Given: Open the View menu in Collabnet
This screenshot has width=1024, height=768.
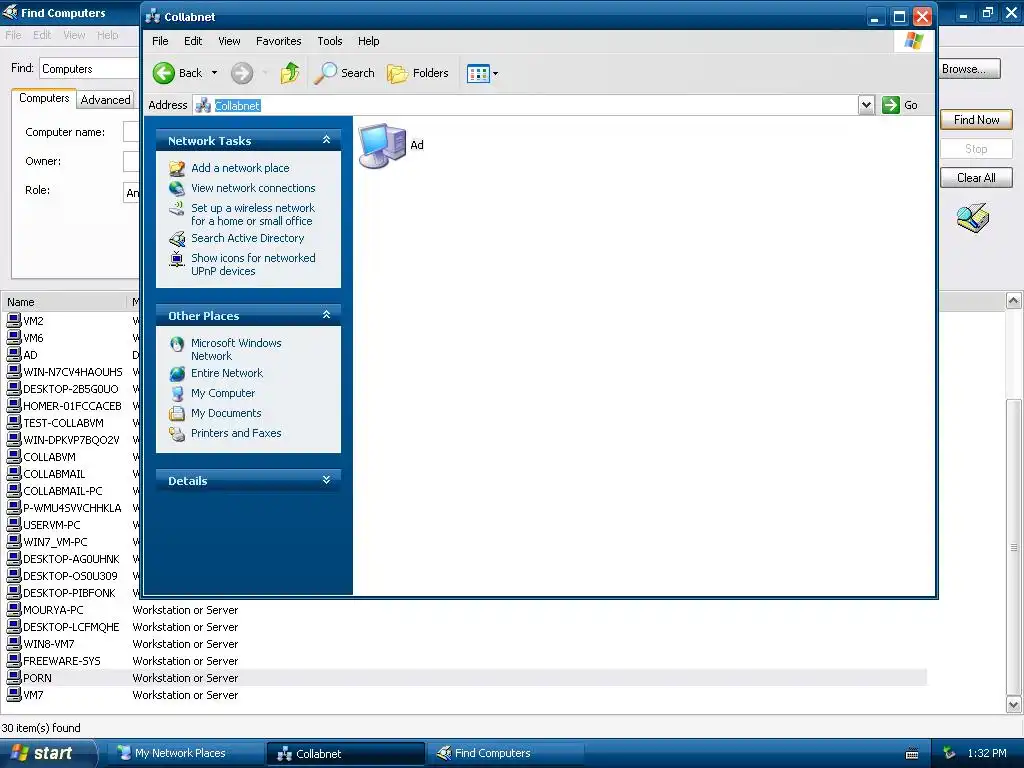Looking at the screenshot, I should tap(229, 41).
